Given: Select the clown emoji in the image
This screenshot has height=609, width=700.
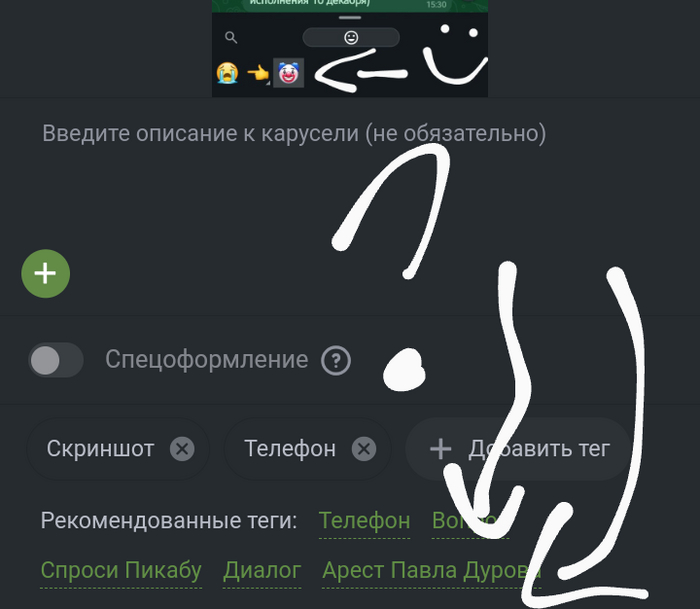Looking at the screenshot, I should (288, 73).
